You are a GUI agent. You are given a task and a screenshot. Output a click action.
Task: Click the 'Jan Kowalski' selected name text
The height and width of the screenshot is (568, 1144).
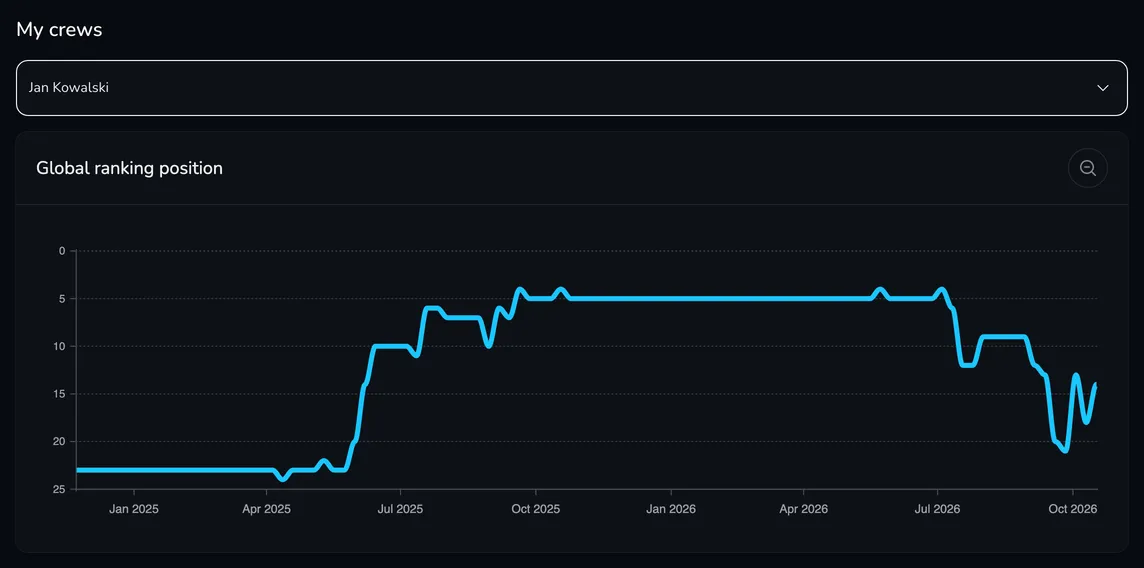coord(69,87)
